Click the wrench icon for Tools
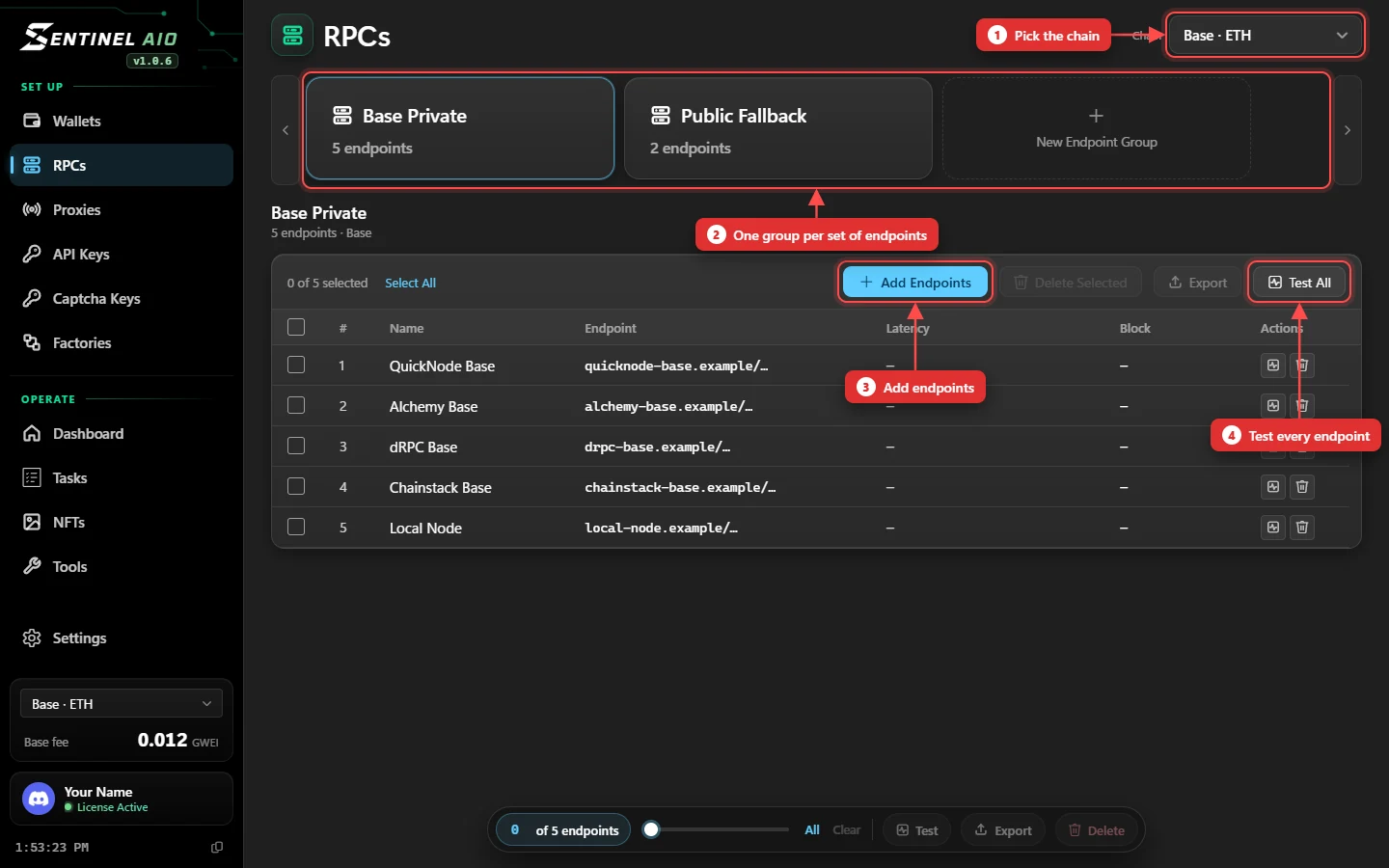Viewport: 1389px width, 868px height. click(x=32, y=566)
